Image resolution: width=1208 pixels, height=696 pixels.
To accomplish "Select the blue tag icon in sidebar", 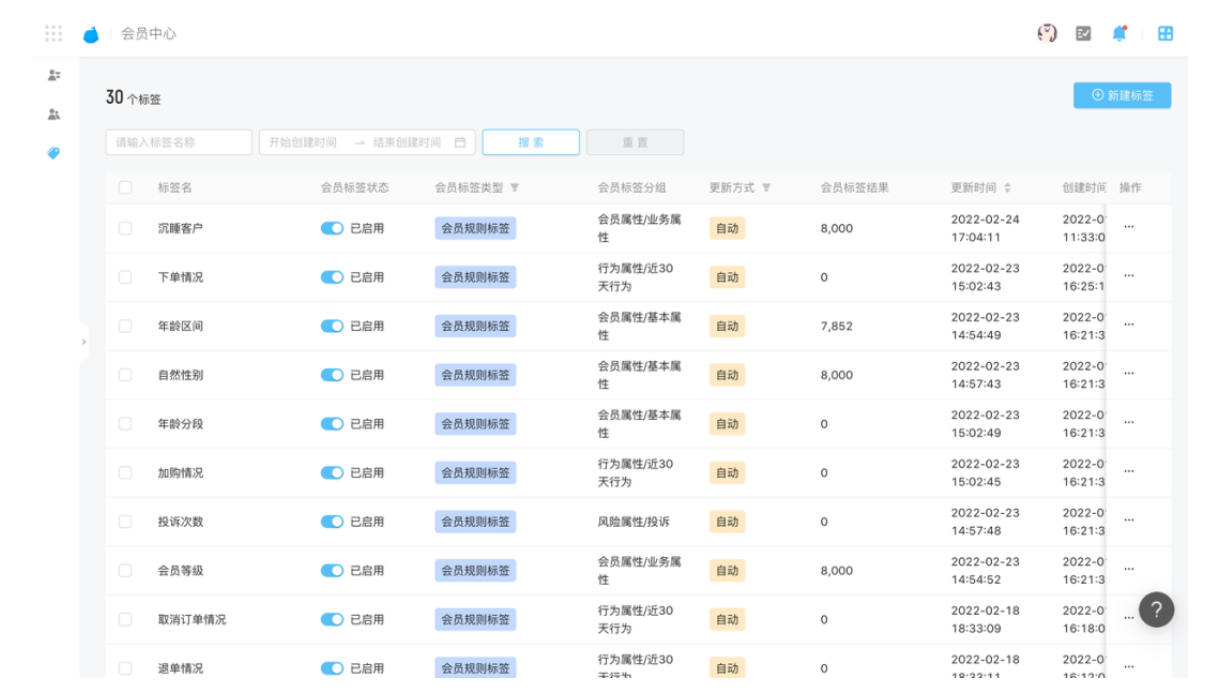I will (54, 153).
